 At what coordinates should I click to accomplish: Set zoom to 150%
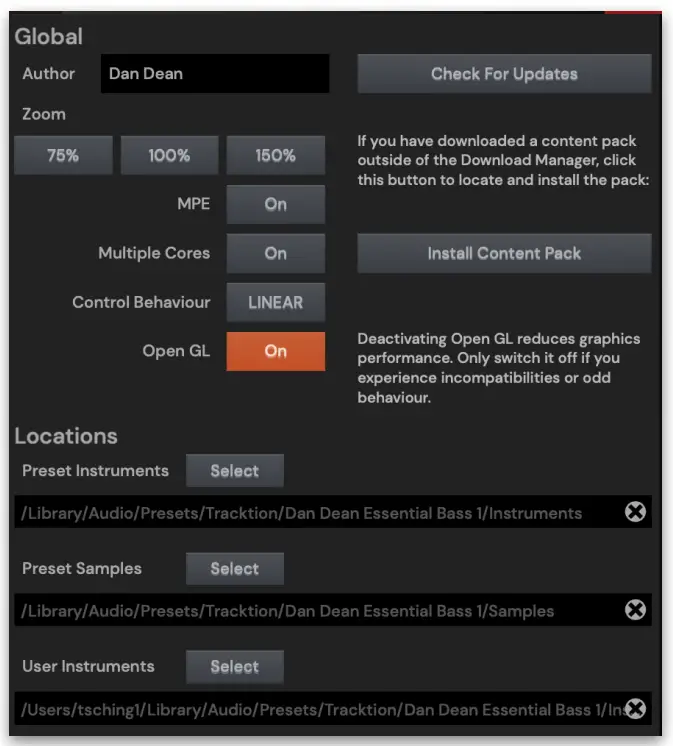tap(275, 156)
